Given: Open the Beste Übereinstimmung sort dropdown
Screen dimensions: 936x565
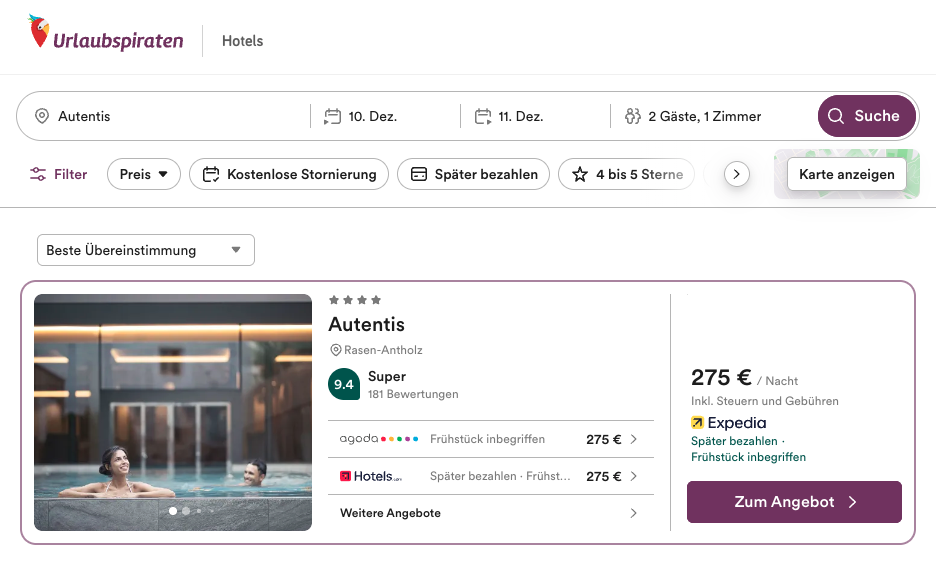Looking at the screenshot, I should [x=145, y=250].
